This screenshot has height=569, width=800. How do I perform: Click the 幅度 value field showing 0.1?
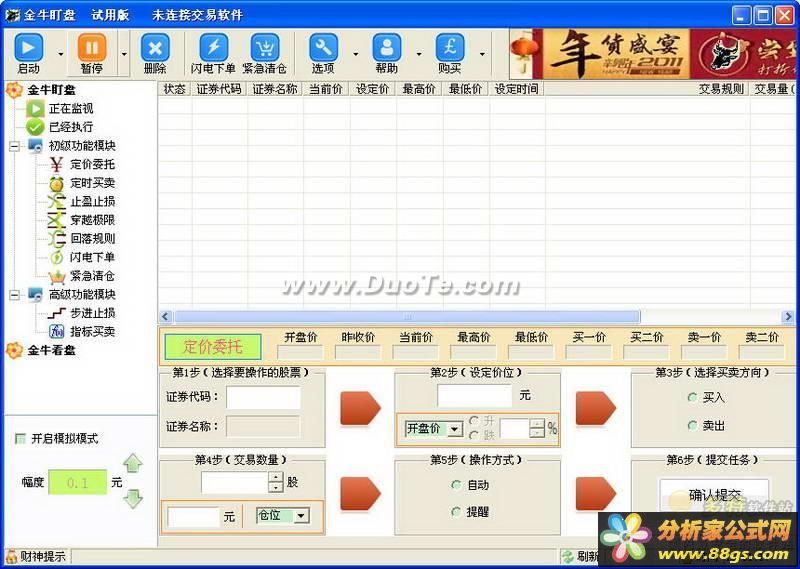click(78, 482)
